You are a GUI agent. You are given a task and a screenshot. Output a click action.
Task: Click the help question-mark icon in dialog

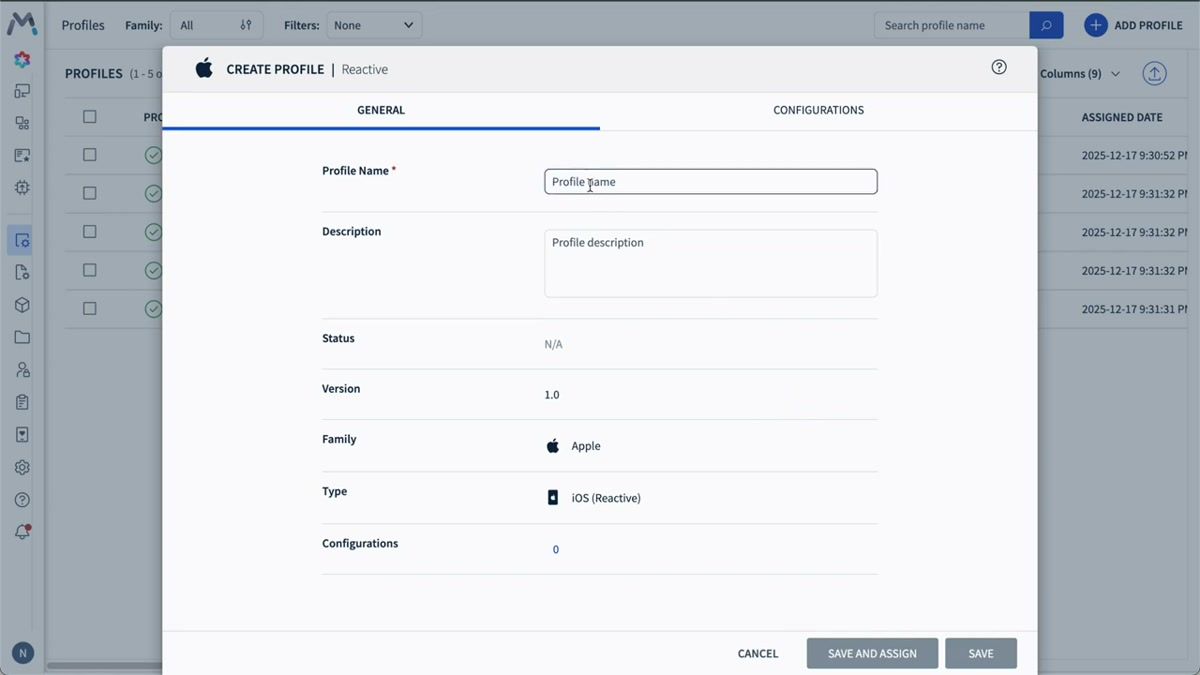(998, 66)
